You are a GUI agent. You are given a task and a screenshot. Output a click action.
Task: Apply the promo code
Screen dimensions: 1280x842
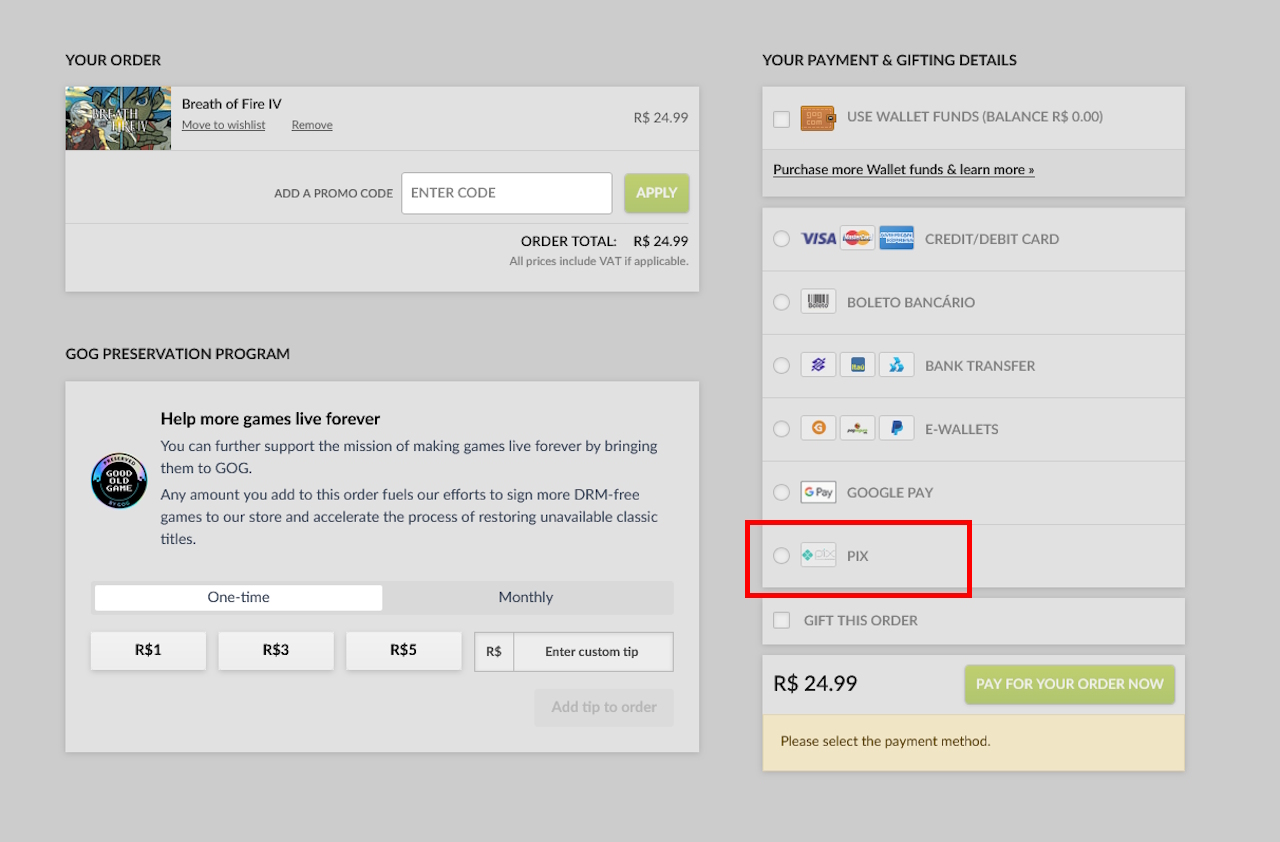pyautogui.click(x=656, y=193)
